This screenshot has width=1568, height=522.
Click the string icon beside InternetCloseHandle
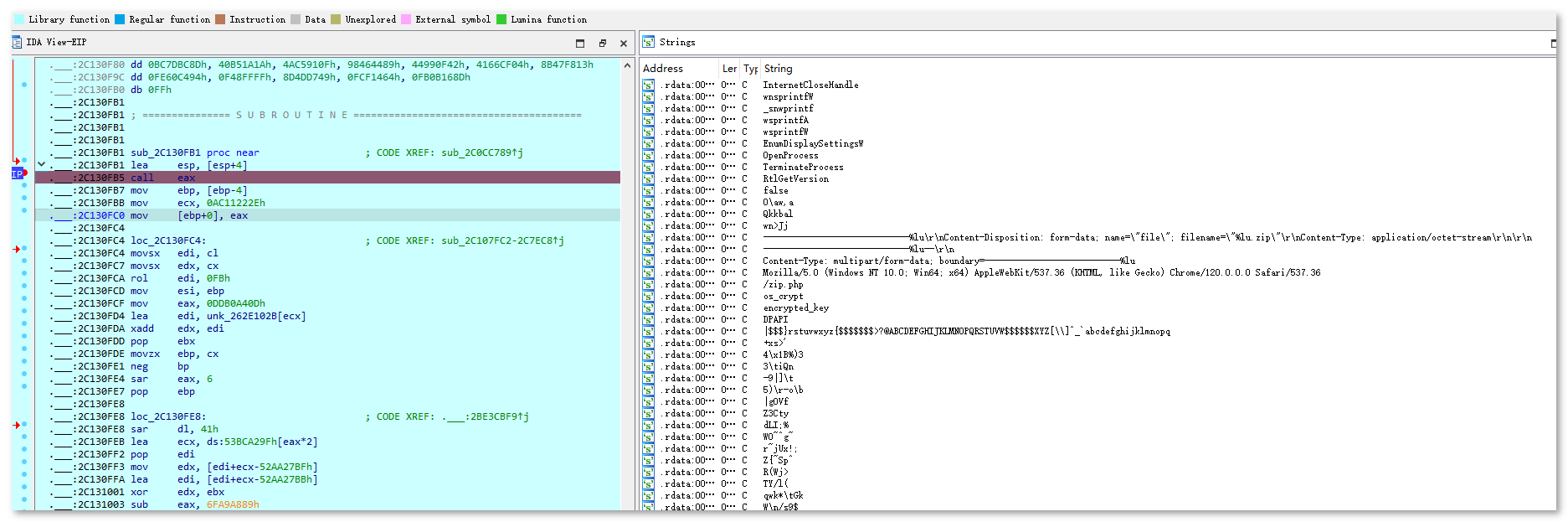pos(649,85)
